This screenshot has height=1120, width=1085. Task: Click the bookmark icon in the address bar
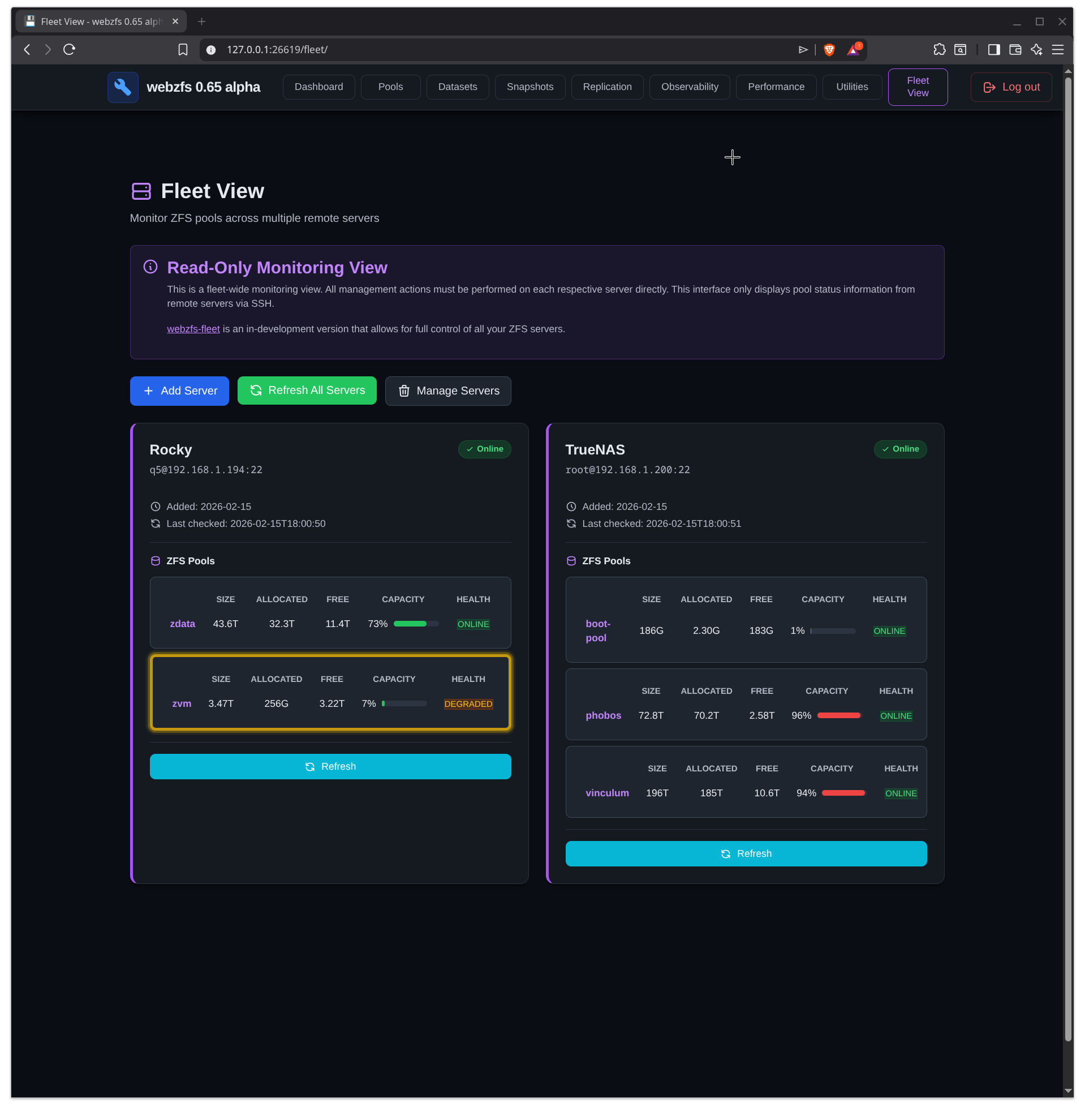(x=183, y=50)
